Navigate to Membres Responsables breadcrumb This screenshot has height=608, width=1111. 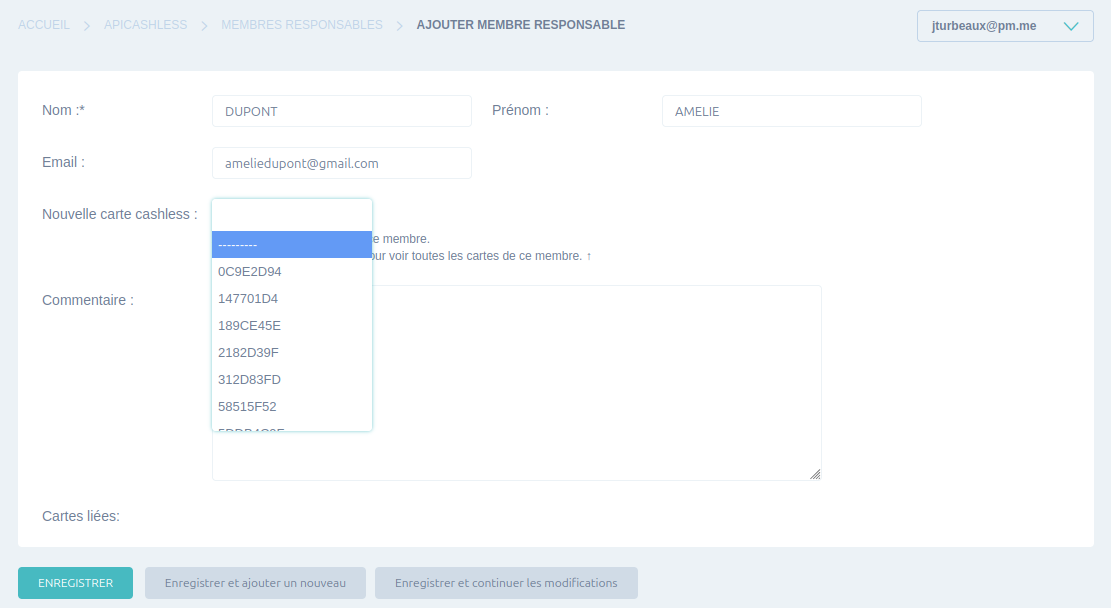point(302,25)
